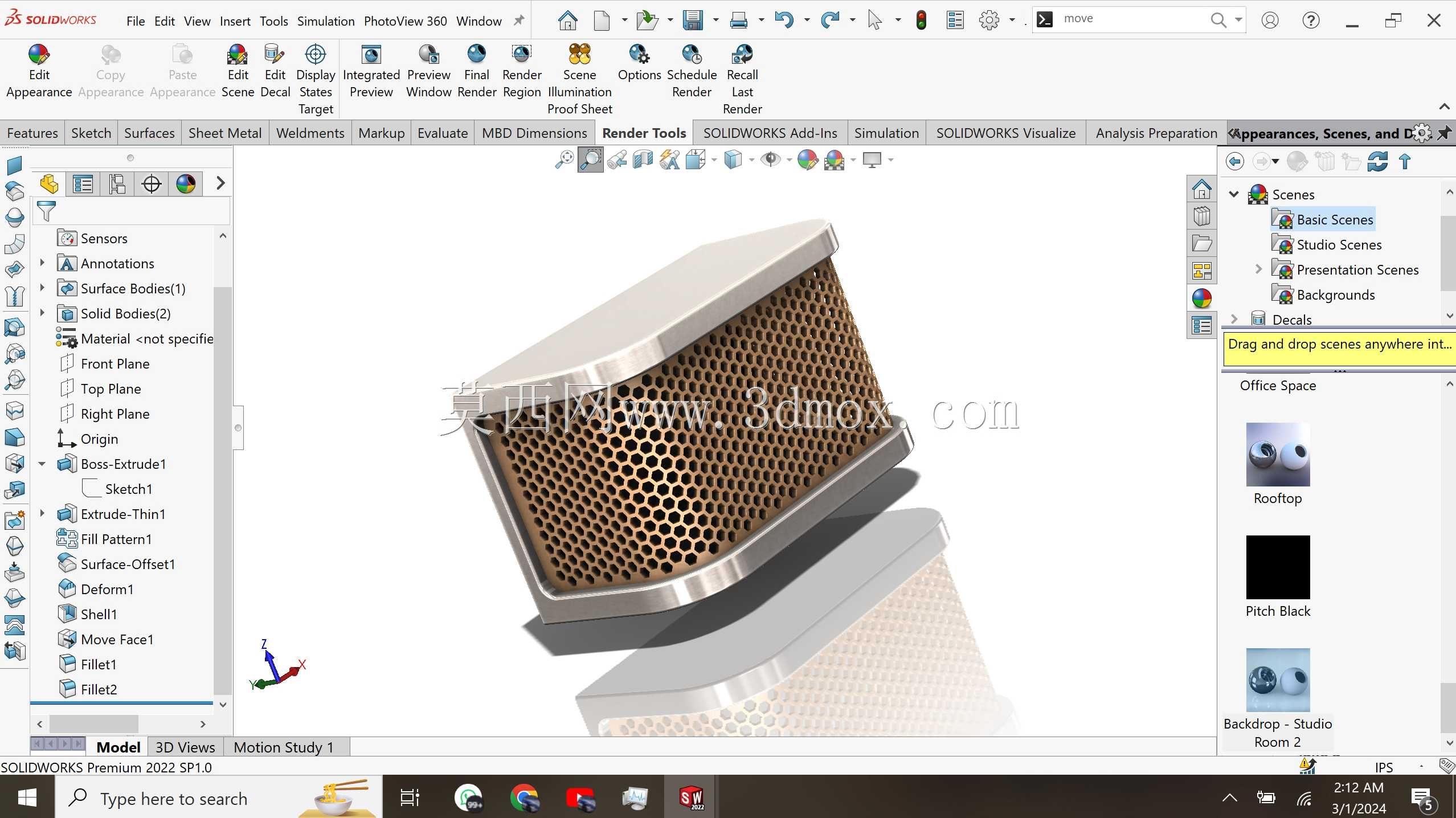Refresh the appearances task pane
Image resolution: width=1456 pixels, height=818 pixels.
click(x=1377, y=162)
